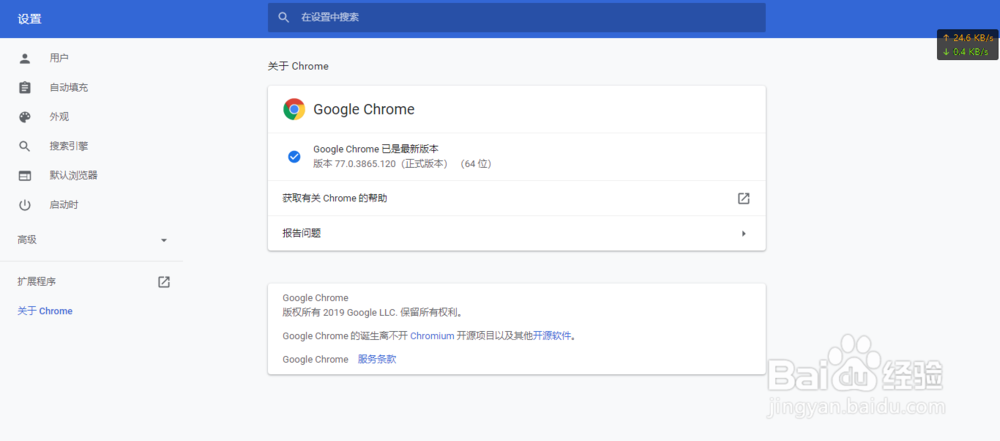Click the upload speed 24.6 KB/s indicator
The image size is (1000, 441).
(x=967, y=38)
